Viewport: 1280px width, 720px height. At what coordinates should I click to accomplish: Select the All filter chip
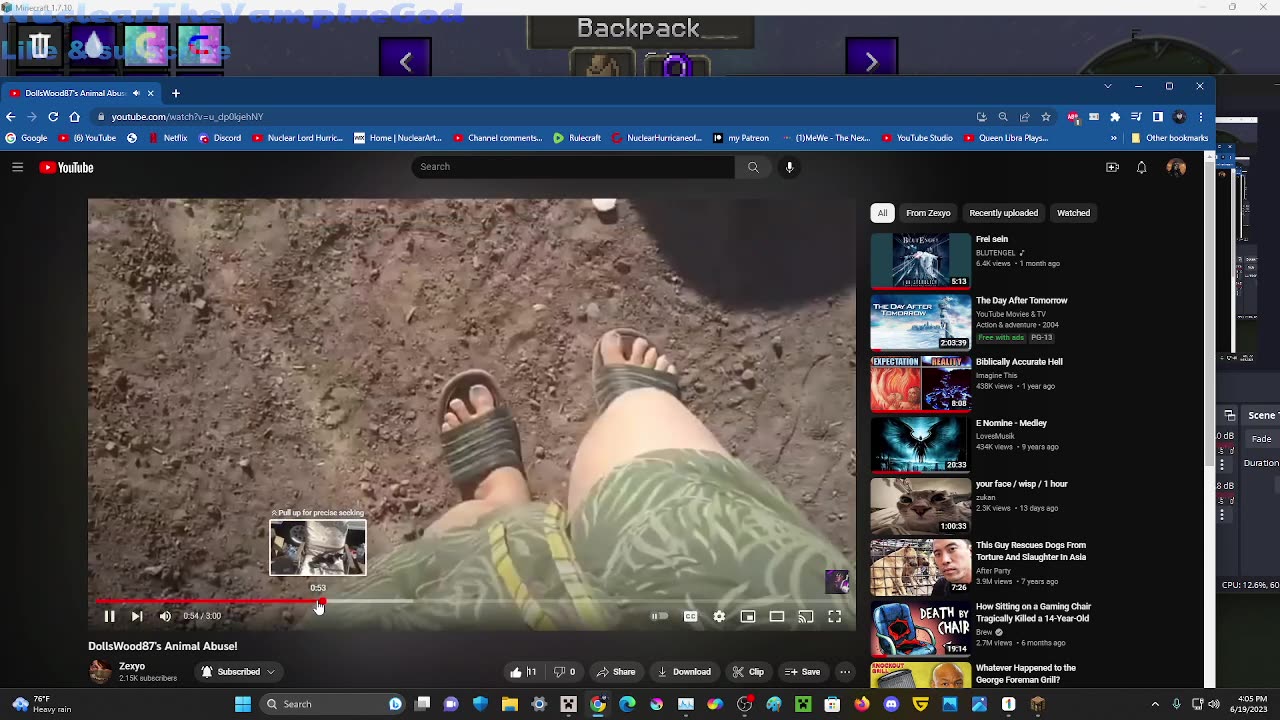[x=882, y=213]
